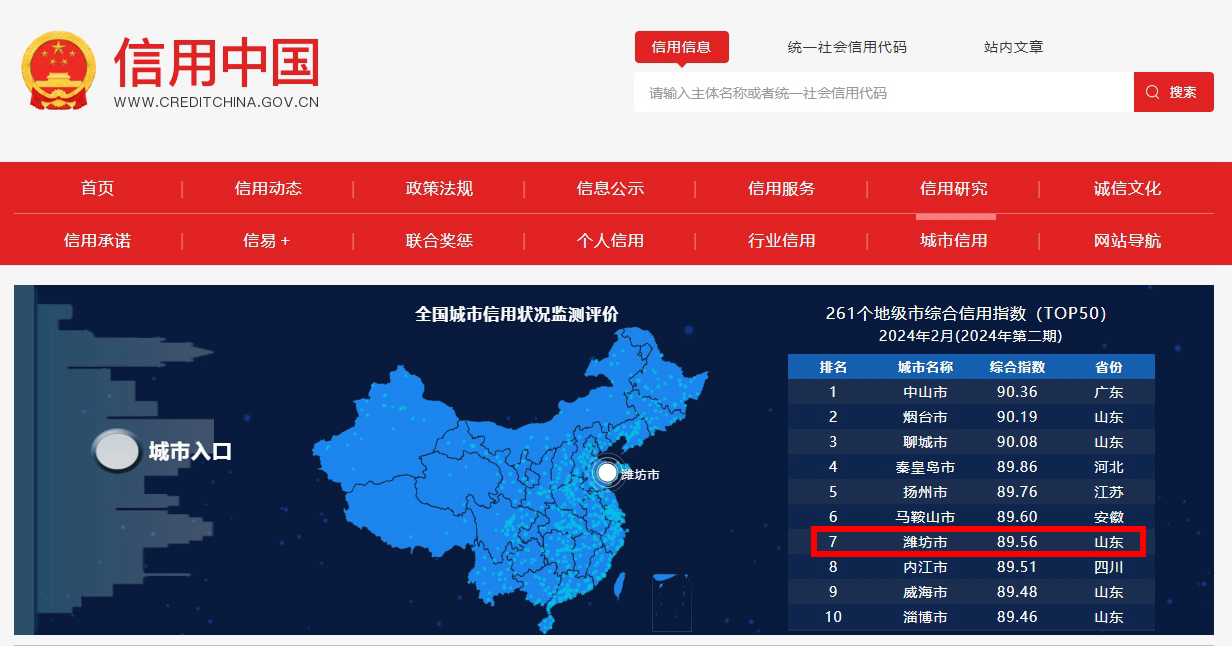1232x646 pixels.
Task: Click the 89.86 index value
Action: click(x=1017, y=467)
